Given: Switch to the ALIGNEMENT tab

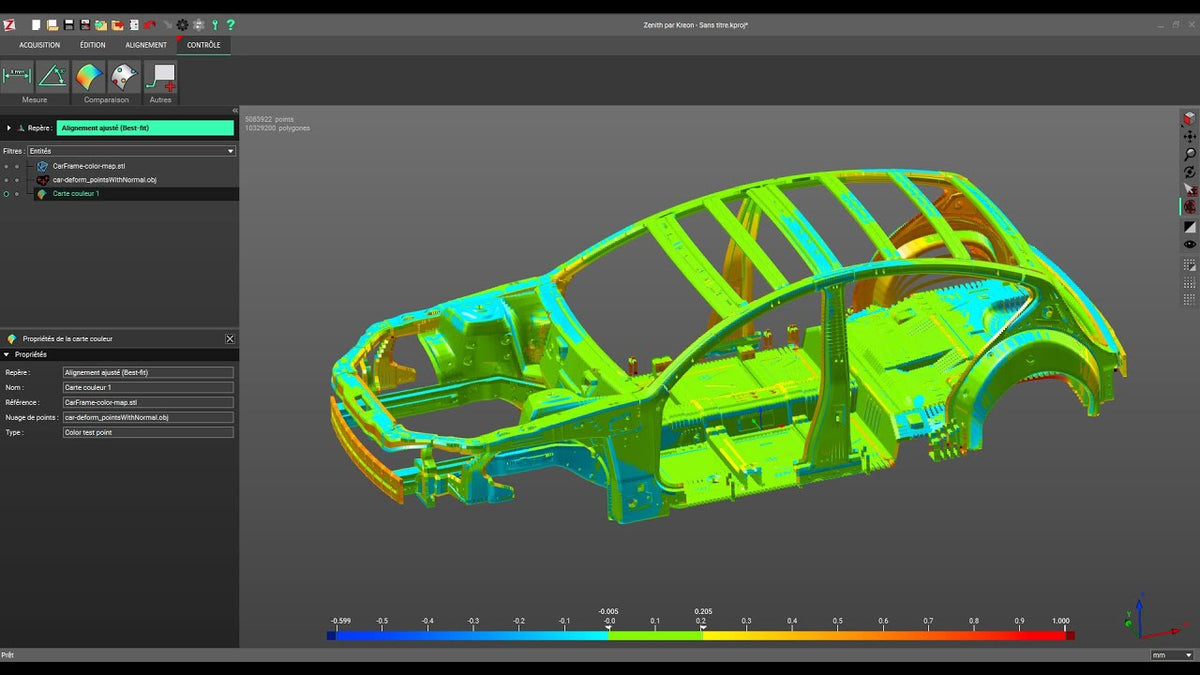Looking at the screenshot, I should coord(146,45).
